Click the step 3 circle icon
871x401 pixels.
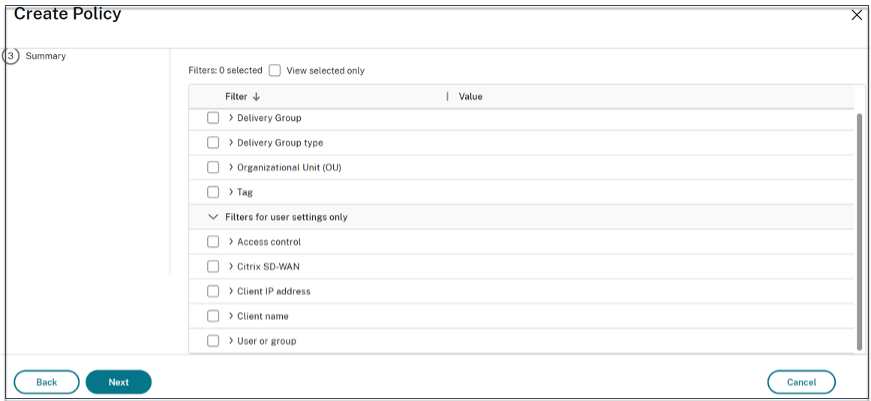point(12,56)
